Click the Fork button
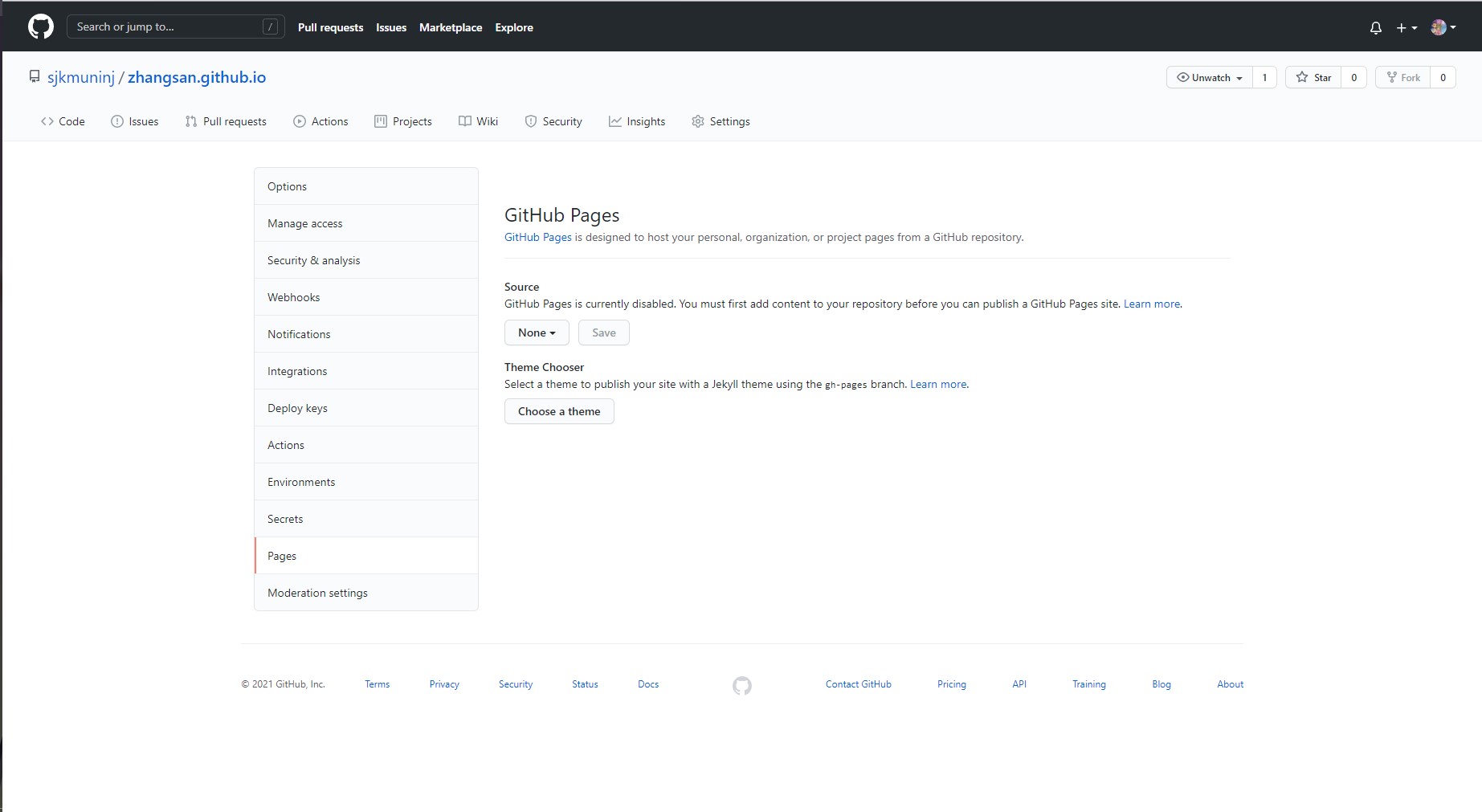This screenshot has width=1482, height=812. (x=1403, y=77)
